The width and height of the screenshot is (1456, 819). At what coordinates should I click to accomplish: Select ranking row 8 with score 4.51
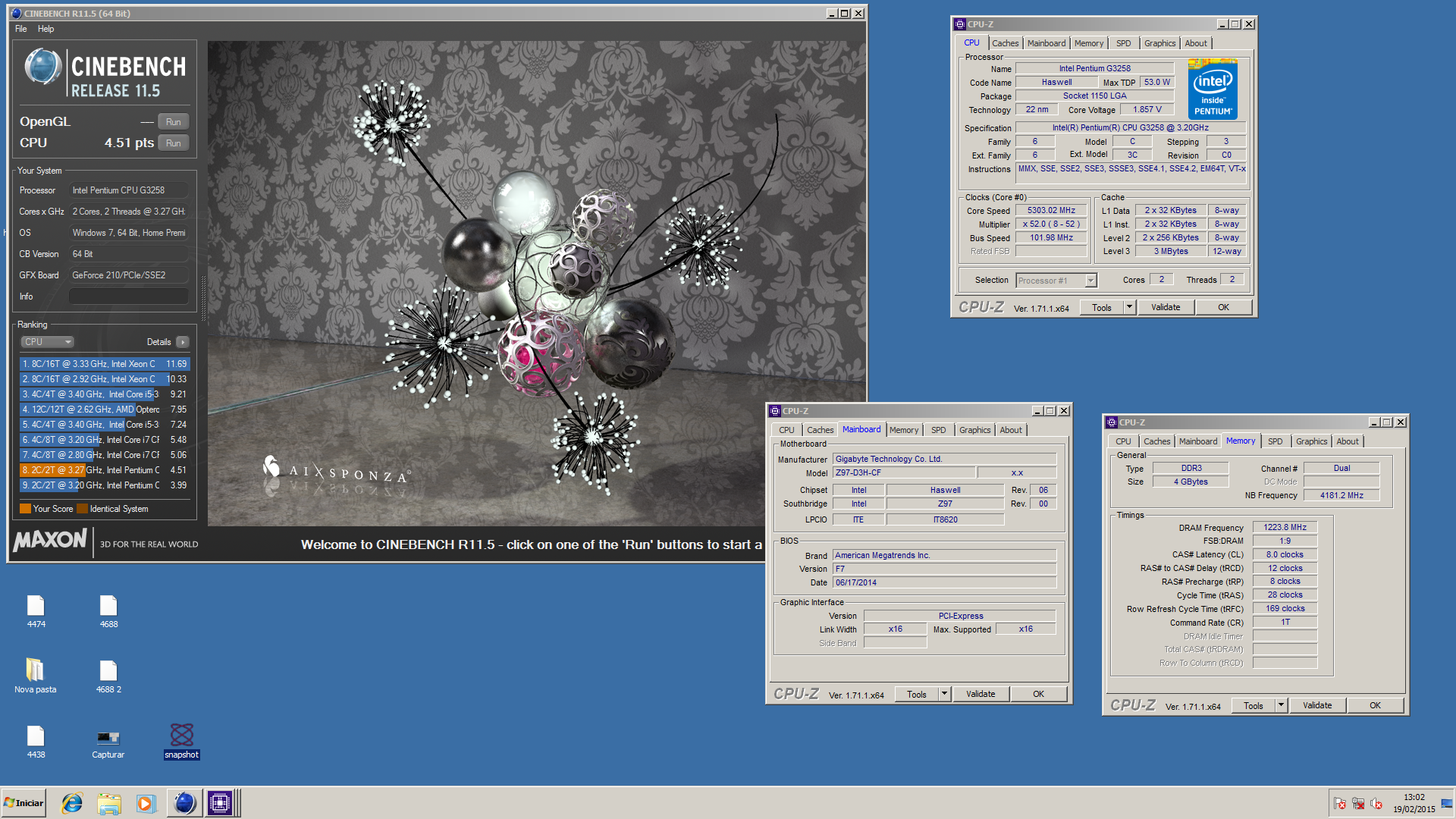click(x=105, y=470)
